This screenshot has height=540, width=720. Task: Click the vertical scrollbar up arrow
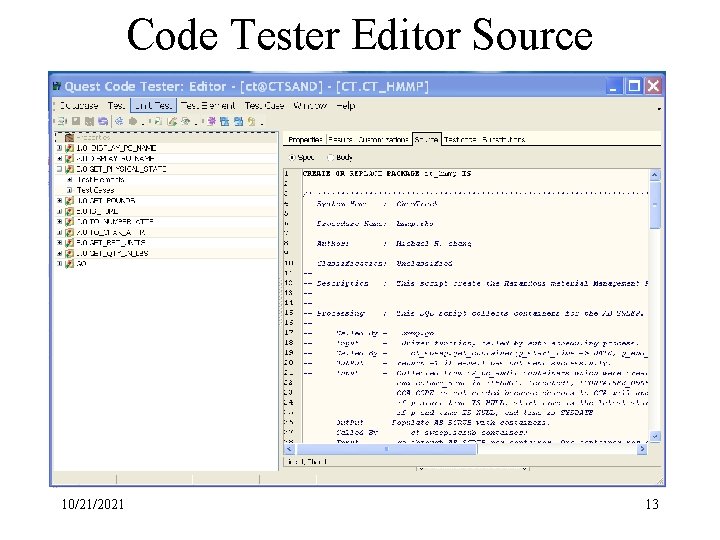(655, 175)
